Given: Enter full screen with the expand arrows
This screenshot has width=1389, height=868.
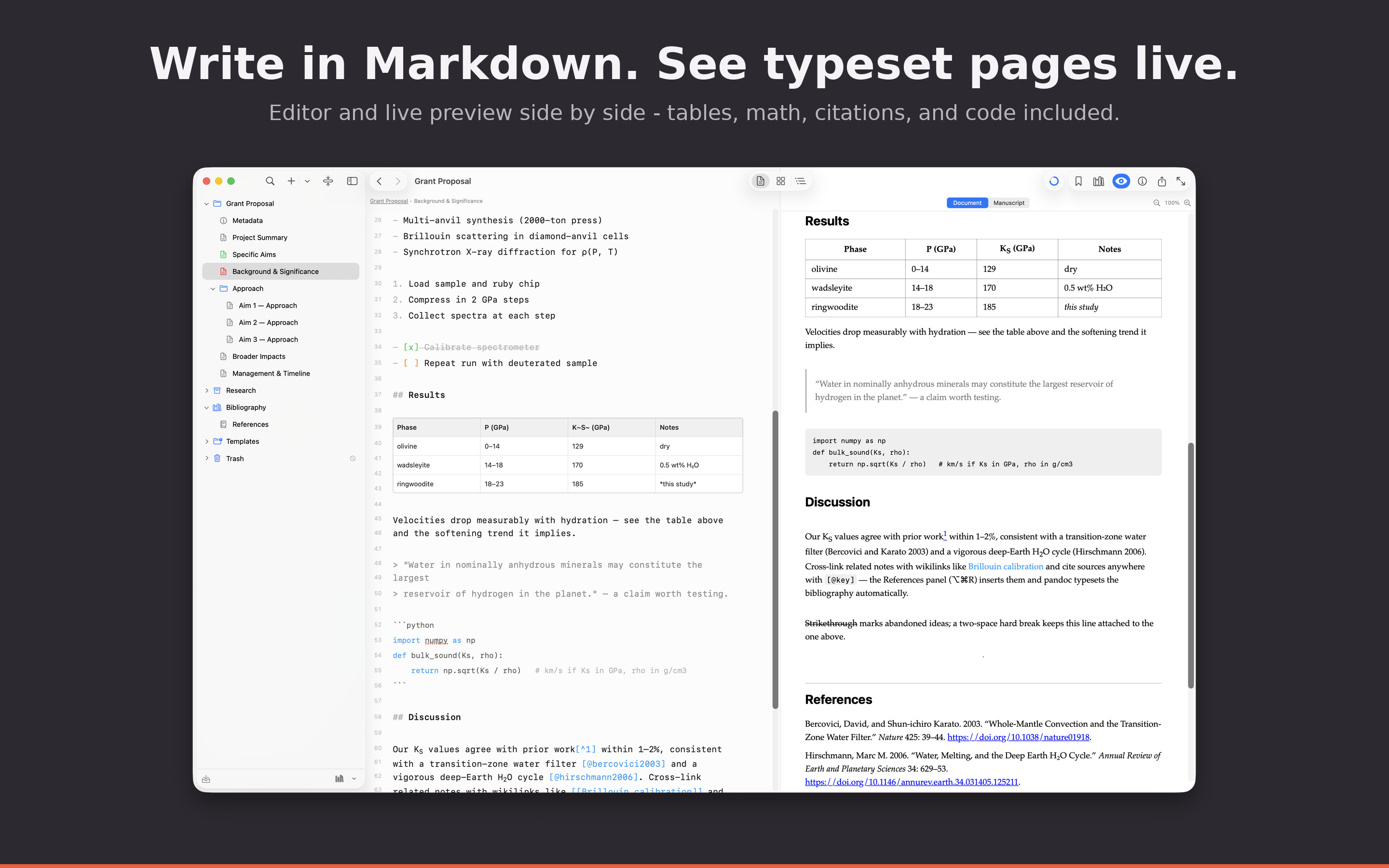Looking at the screenshot, I should click(1181, 181).
